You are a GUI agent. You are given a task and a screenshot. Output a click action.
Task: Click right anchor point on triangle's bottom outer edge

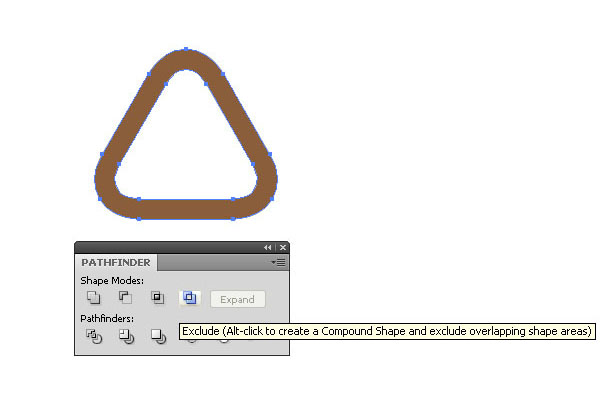tap(233, 219)
